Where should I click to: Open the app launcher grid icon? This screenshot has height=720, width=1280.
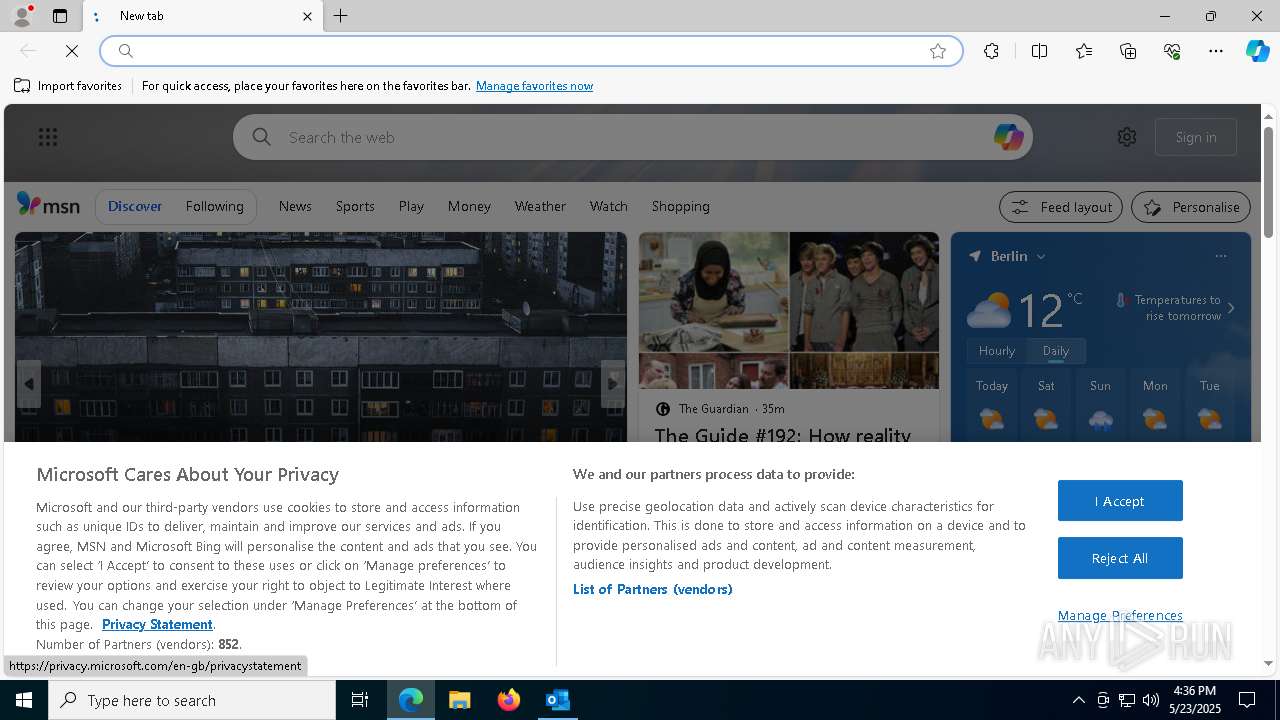tap(48, 137)
